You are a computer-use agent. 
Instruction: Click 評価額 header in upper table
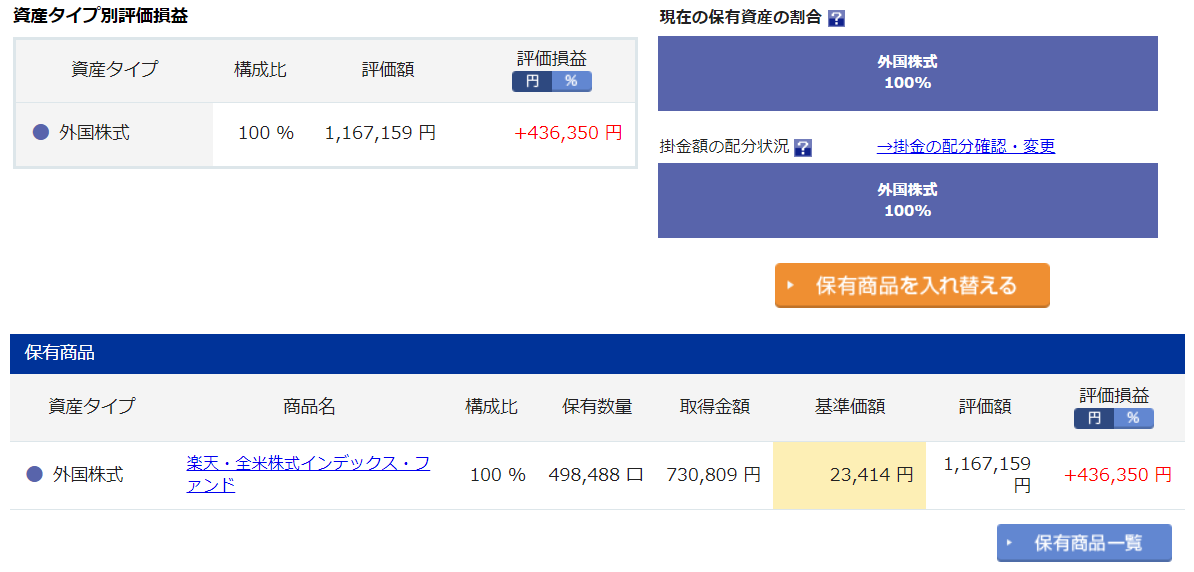click(x=388, y=69)
